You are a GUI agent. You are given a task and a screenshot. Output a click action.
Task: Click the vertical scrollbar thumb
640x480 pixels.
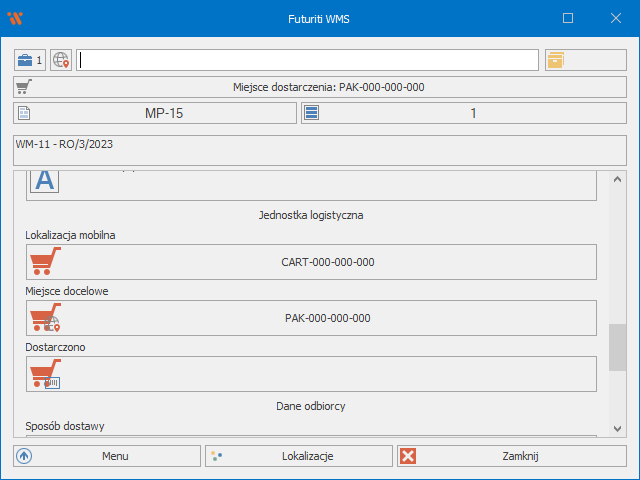[x=618, y=348]
